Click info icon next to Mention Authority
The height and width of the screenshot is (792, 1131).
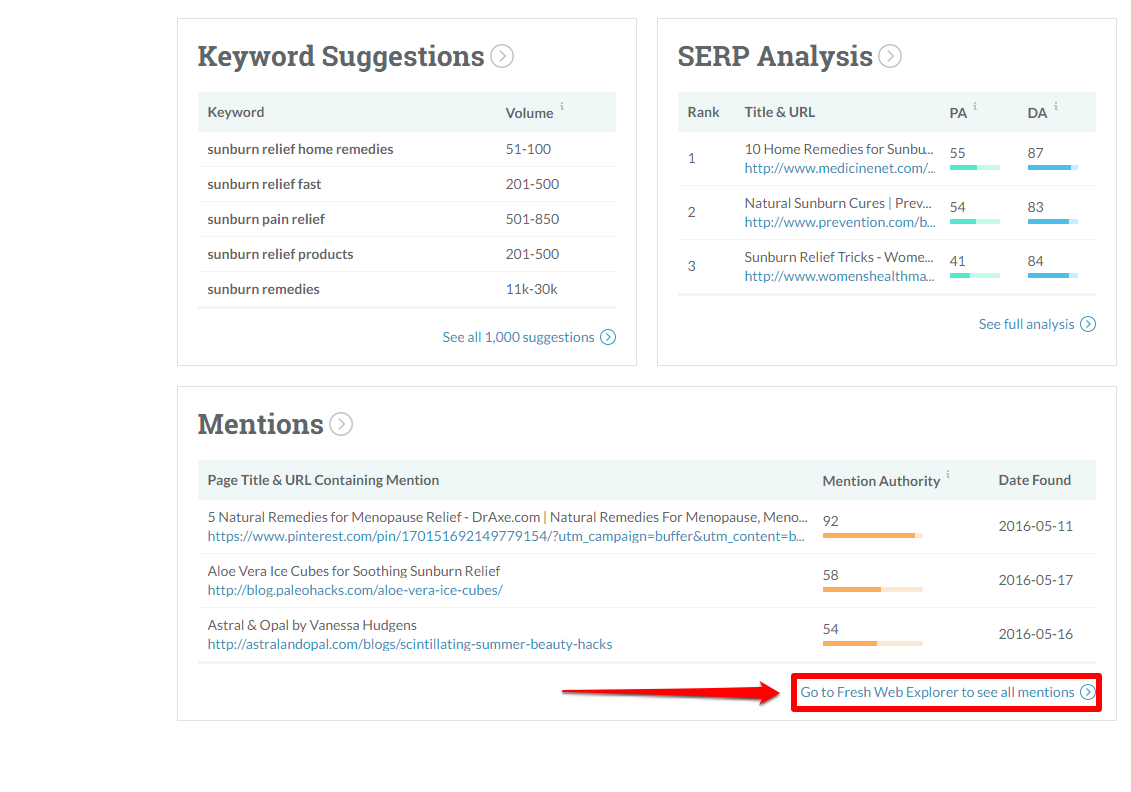coord(948,474)
